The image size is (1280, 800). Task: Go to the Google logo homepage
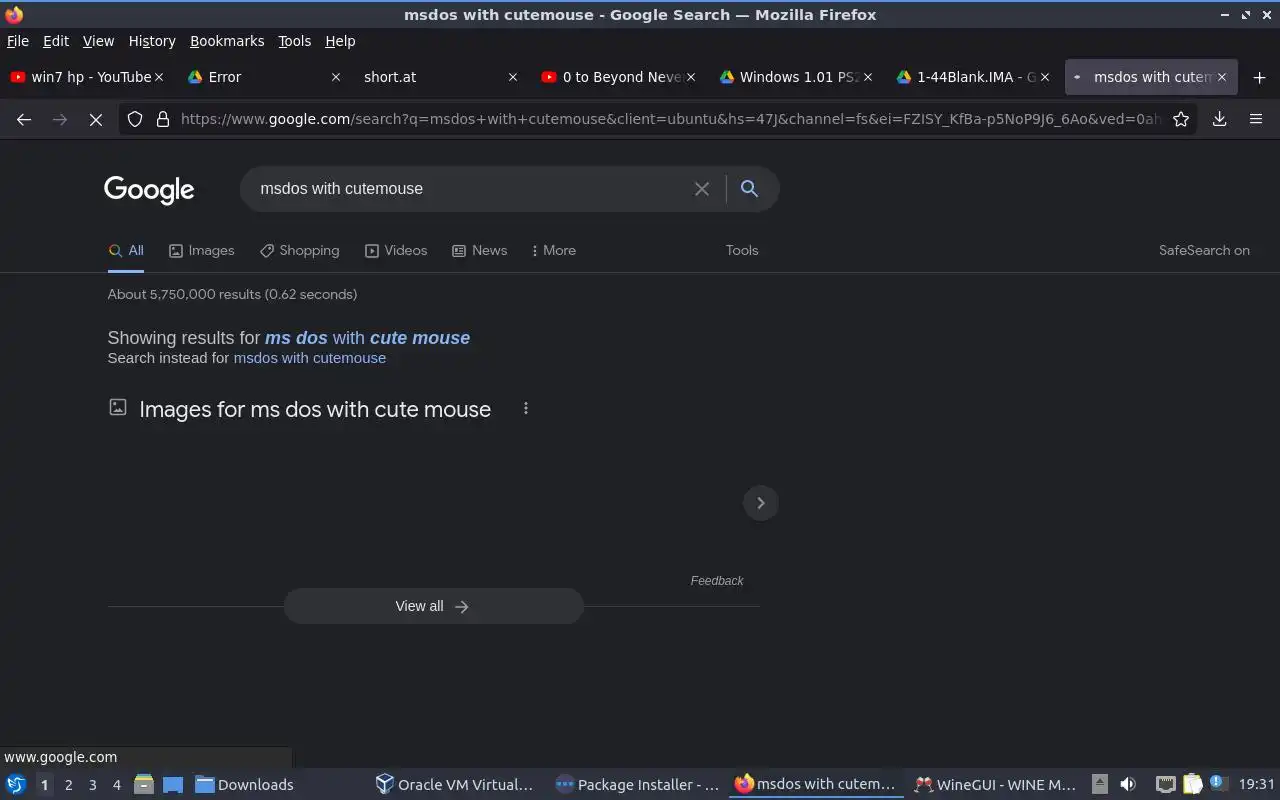click(x=149, y=189)
